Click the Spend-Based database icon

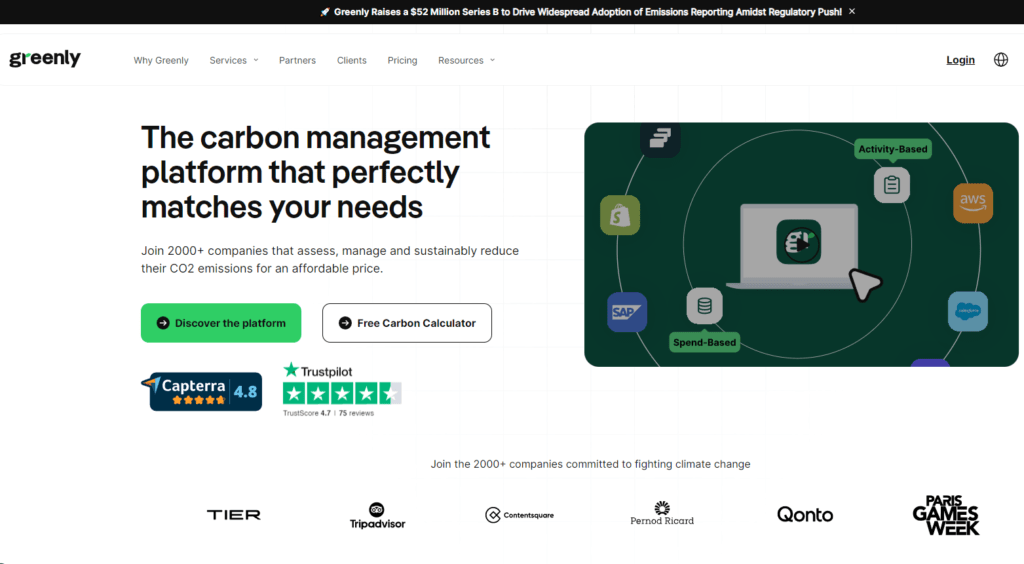[x=704, y=306]
